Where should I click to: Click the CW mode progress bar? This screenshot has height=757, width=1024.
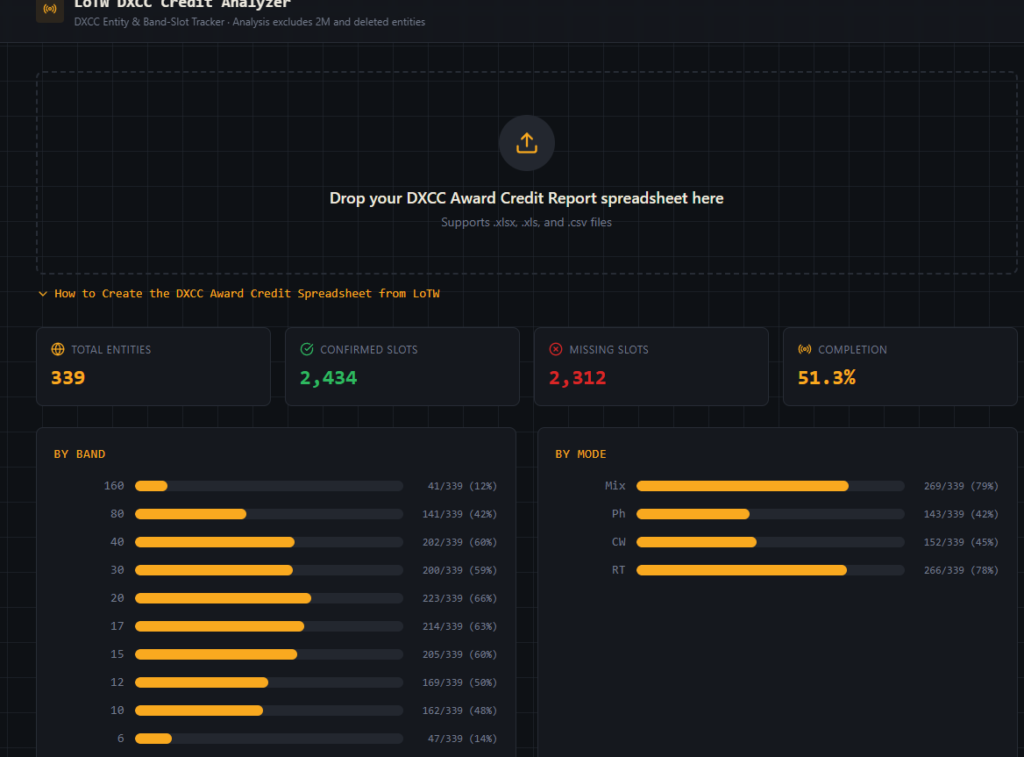click(x=769, y=542)
